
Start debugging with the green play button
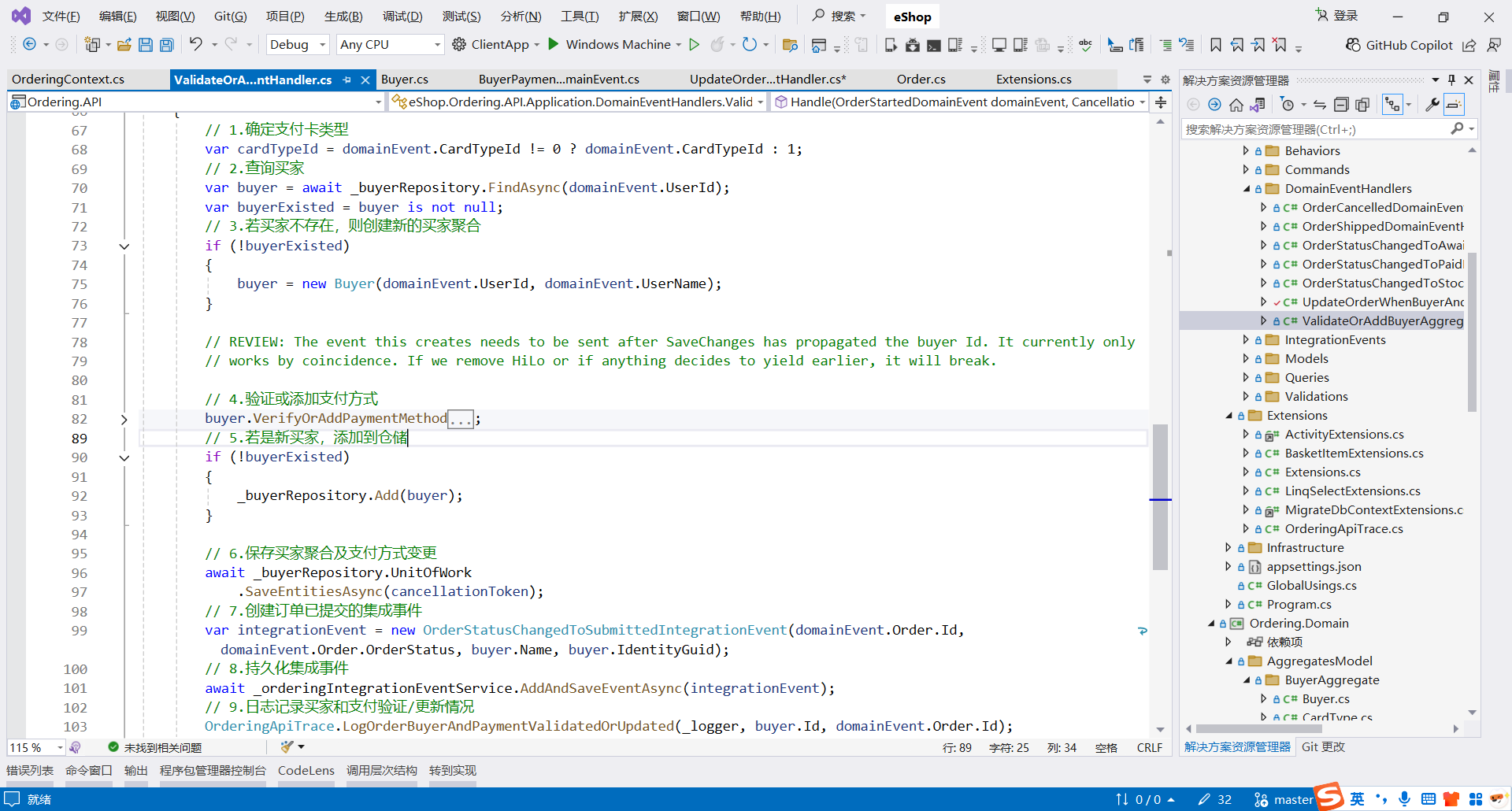(554, 44)
